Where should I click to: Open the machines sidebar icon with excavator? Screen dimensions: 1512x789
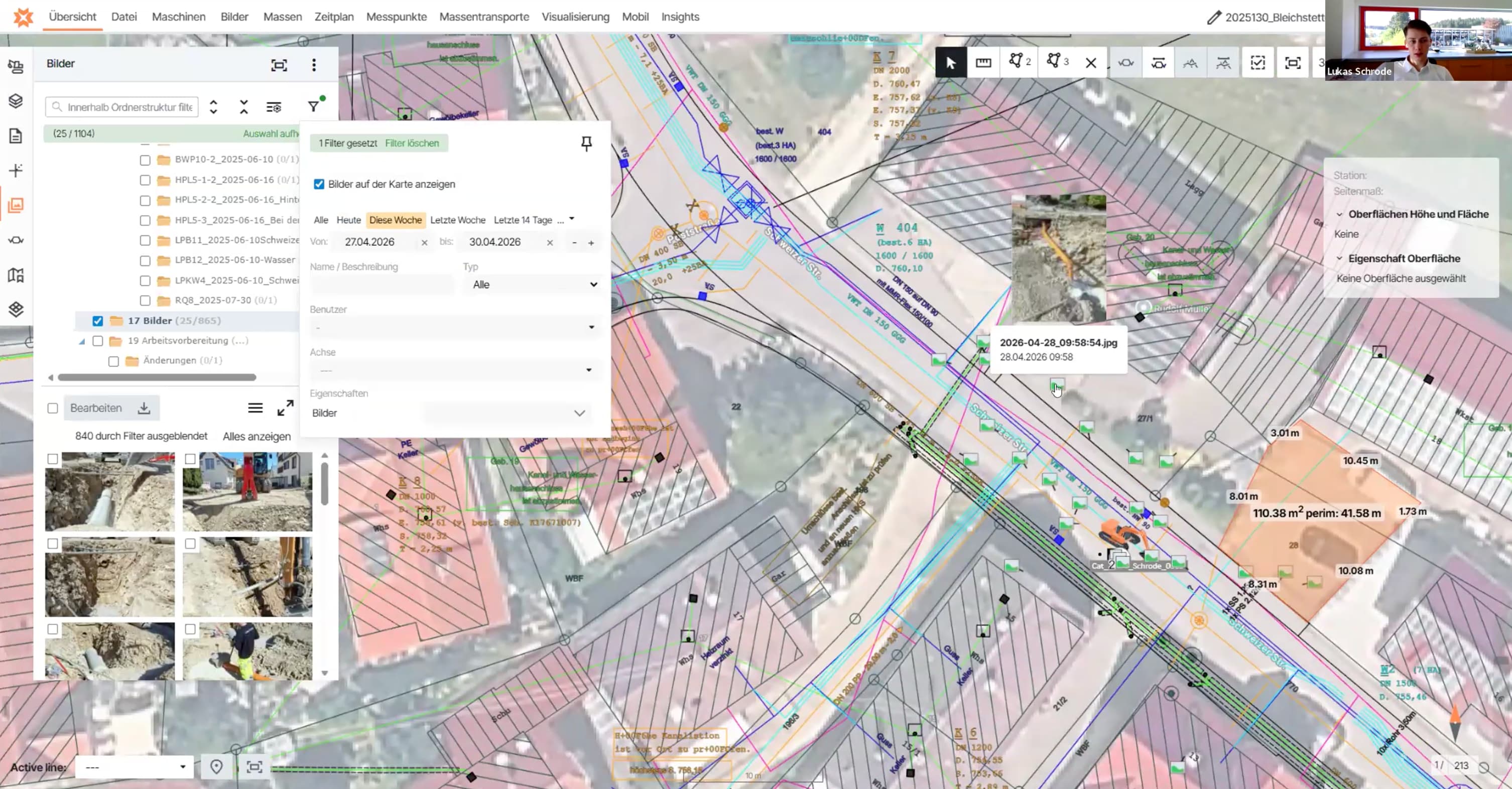click(16, 66)
